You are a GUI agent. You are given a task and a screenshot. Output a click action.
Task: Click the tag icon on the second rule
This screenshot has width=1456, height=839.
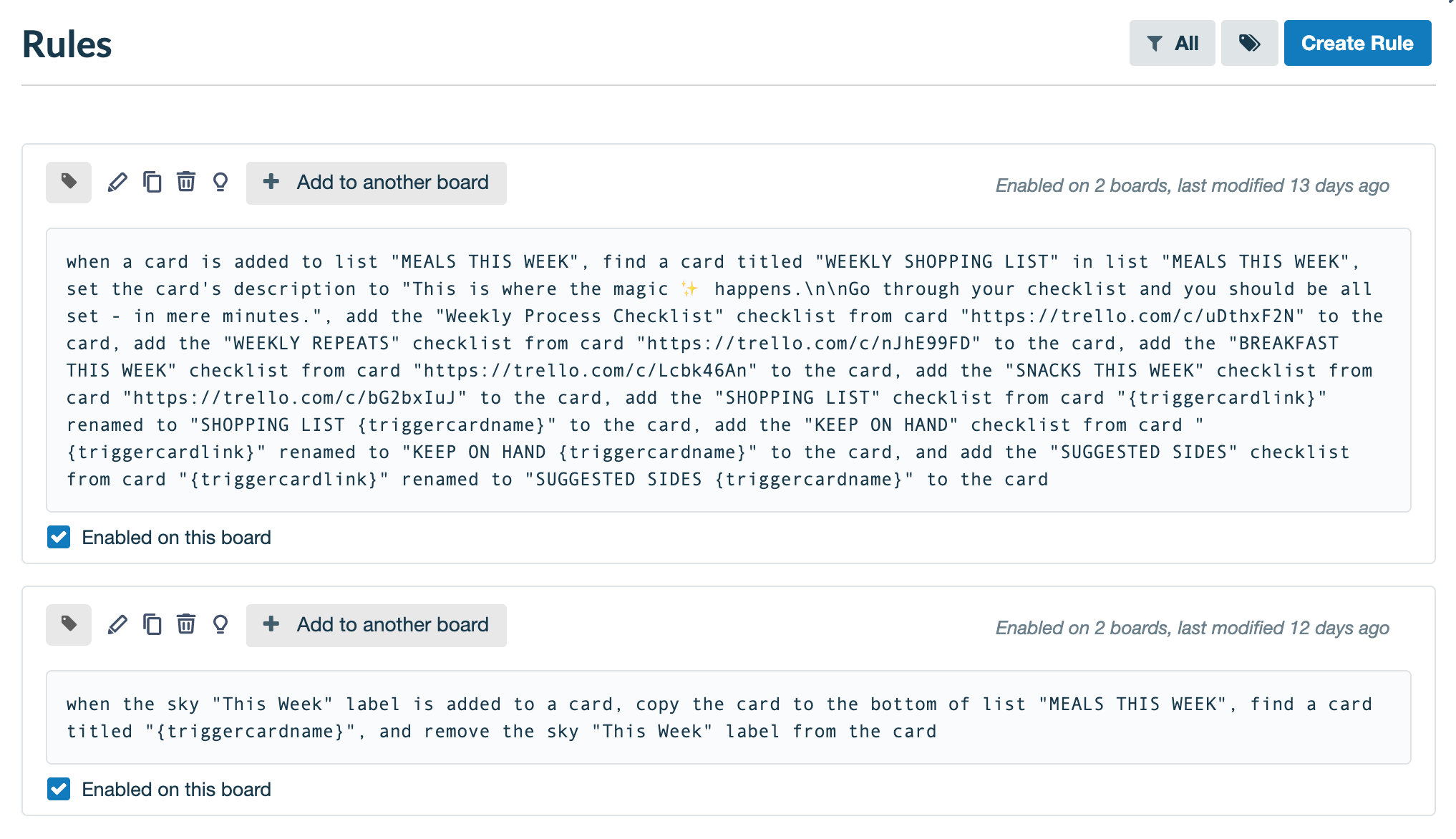(69, 625)
